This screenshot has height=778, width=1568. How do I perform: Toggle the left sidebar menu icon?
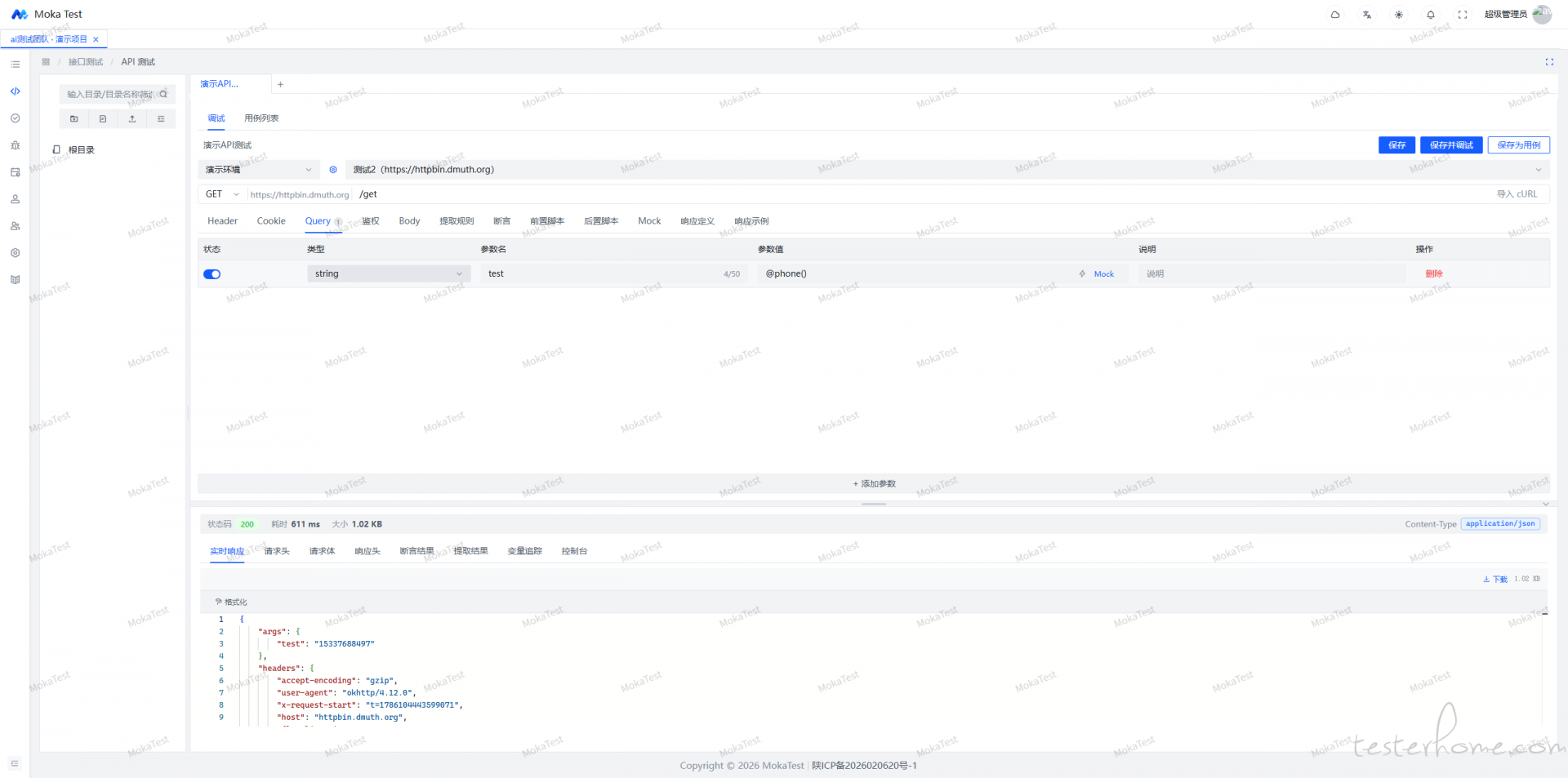point(15,64)
